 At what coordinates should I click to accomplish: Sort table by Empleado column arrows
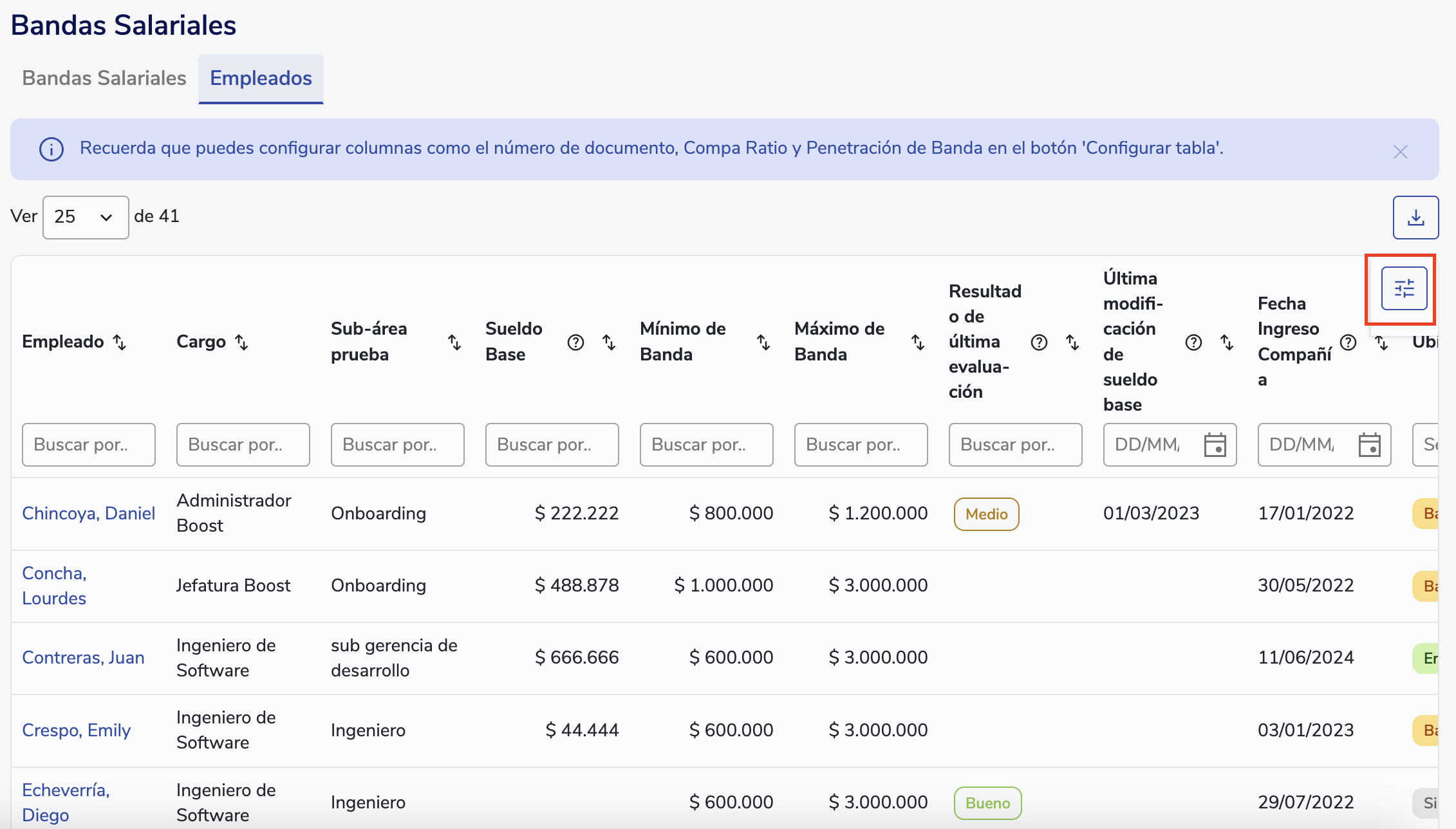click(120, 342)
